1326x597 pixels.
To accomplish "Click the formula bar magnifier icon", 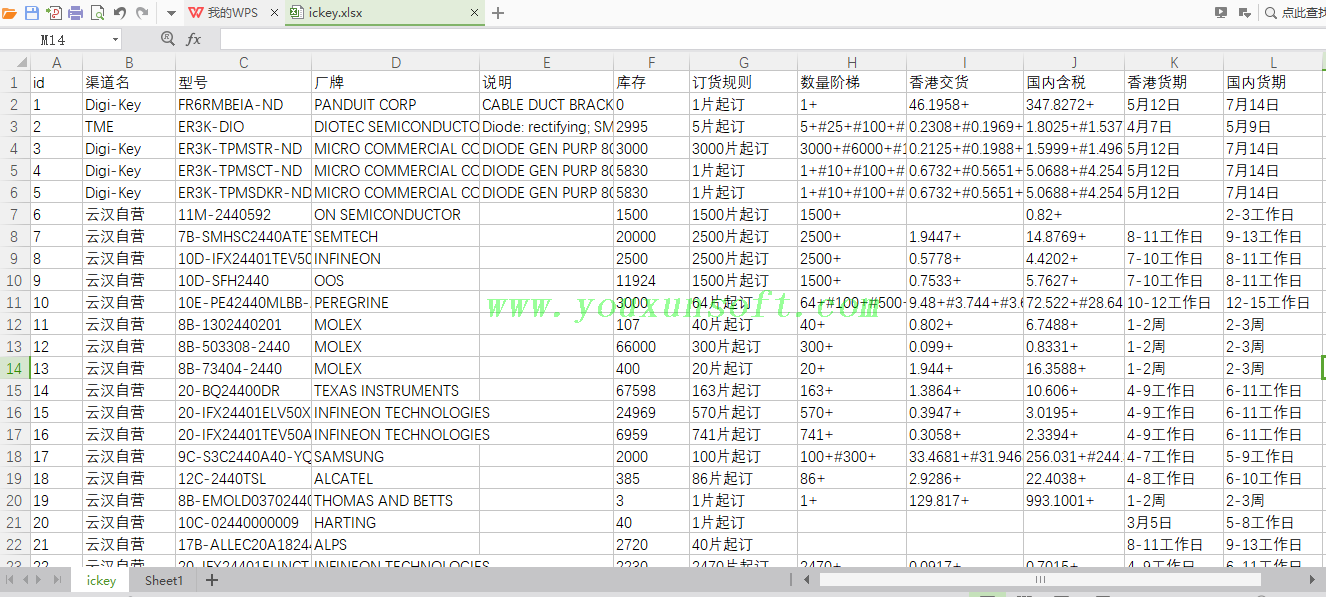I will tap(167, 39).
